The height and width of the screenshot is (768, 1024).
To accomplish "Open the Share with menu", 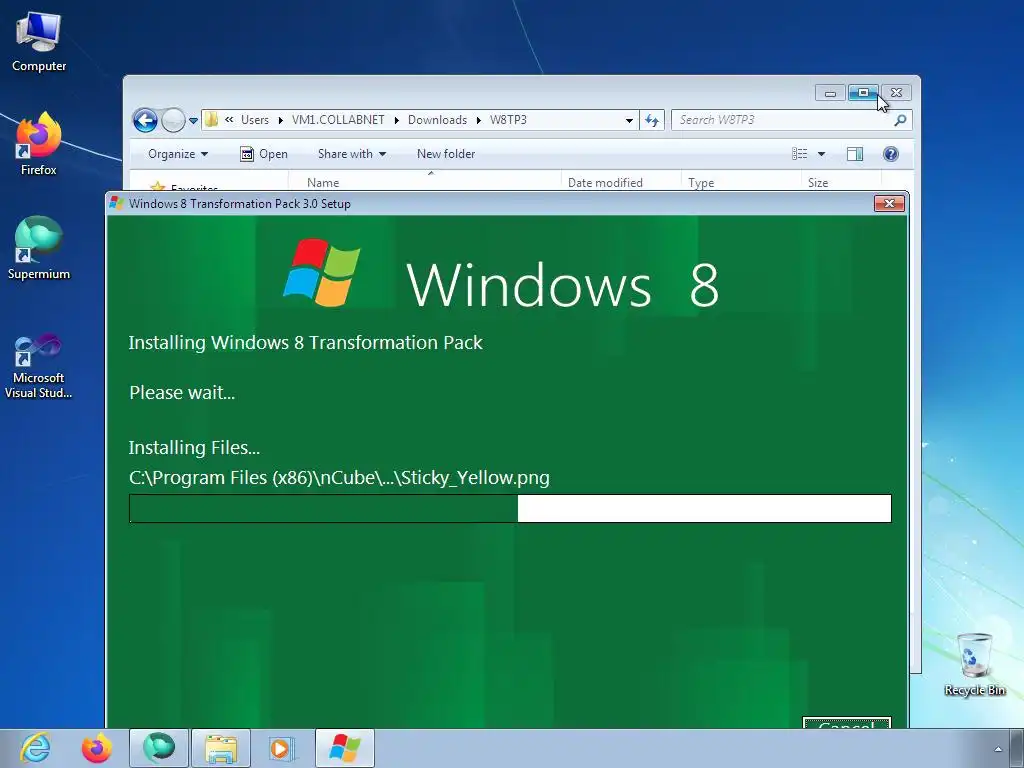I will (x=351, y=154).
